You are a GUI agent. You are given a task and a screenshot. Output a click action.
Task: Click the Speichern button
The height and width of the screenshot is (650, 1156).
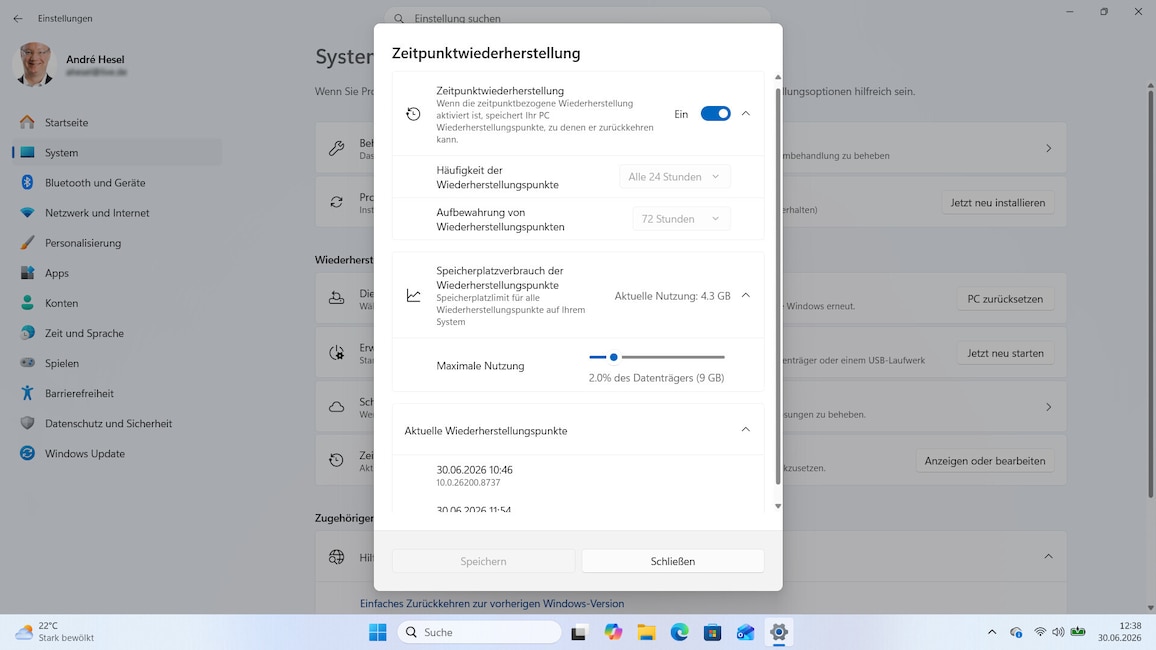(x=483, y=561)
